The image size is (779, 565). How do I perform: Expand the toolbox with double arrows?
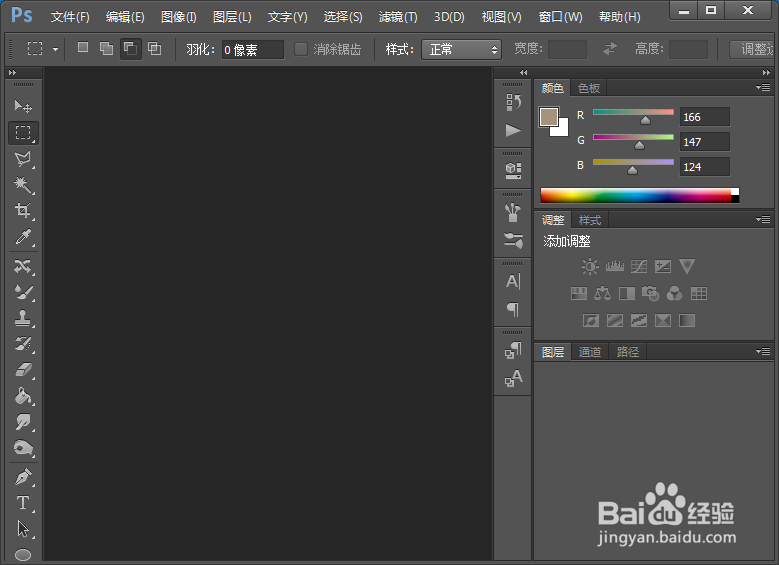[12, 73]
